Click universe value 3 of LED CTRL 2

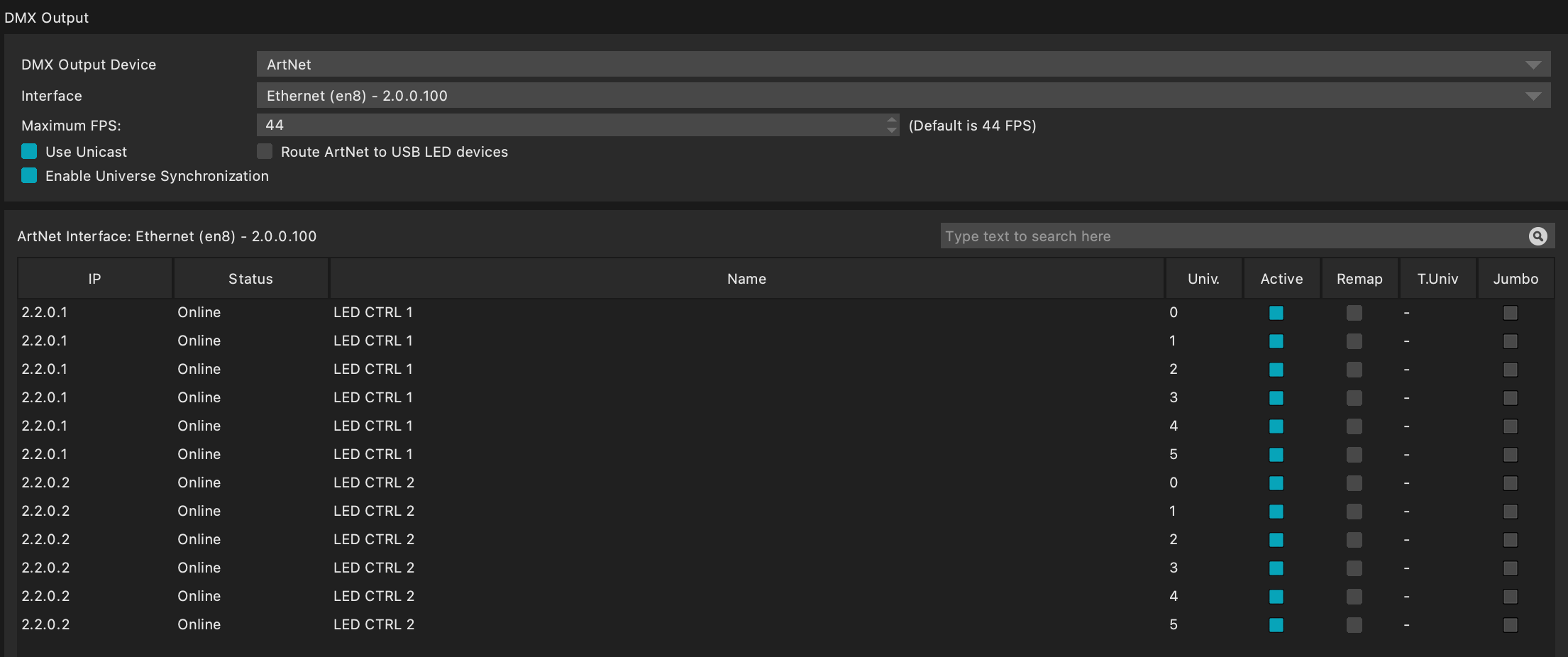coord(1174,568)
